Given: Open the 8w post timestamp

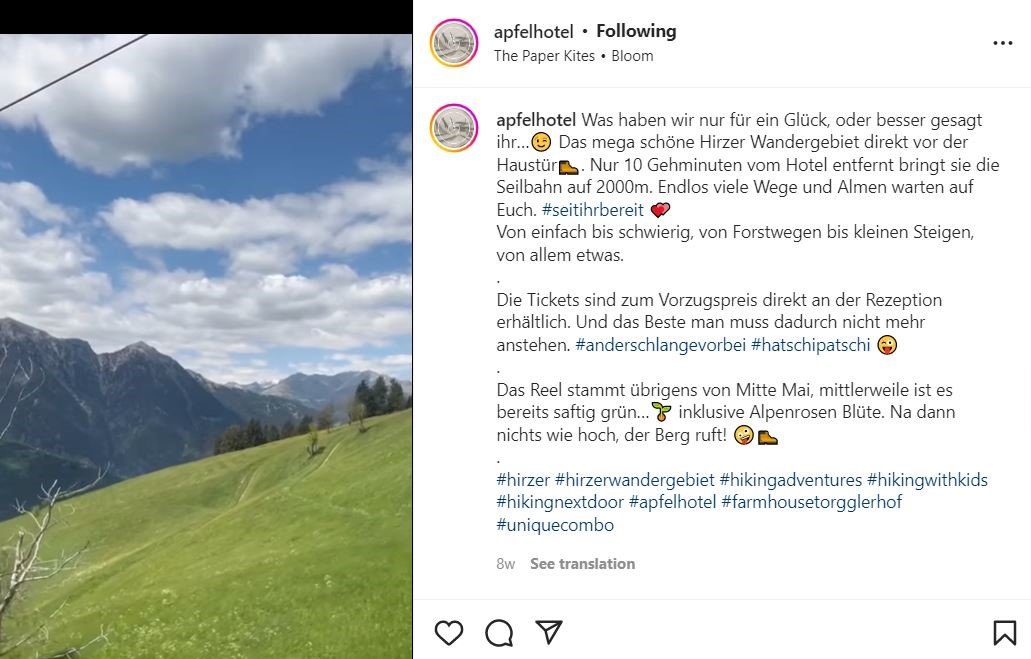Looking at the screenshot, I should (506, 564).
